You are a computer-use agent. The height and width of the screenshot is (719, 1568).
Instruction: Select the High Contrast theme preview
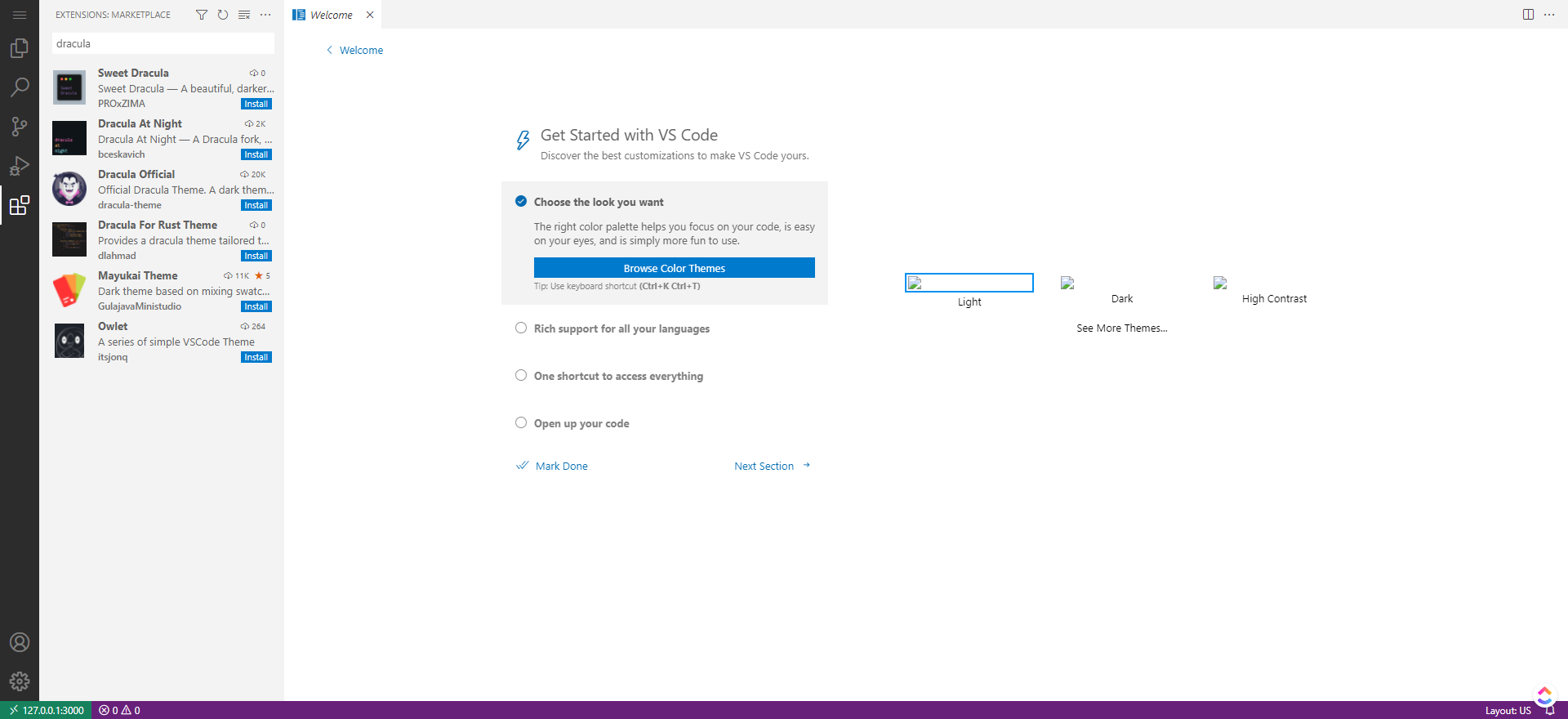[x=1274, y=289]
